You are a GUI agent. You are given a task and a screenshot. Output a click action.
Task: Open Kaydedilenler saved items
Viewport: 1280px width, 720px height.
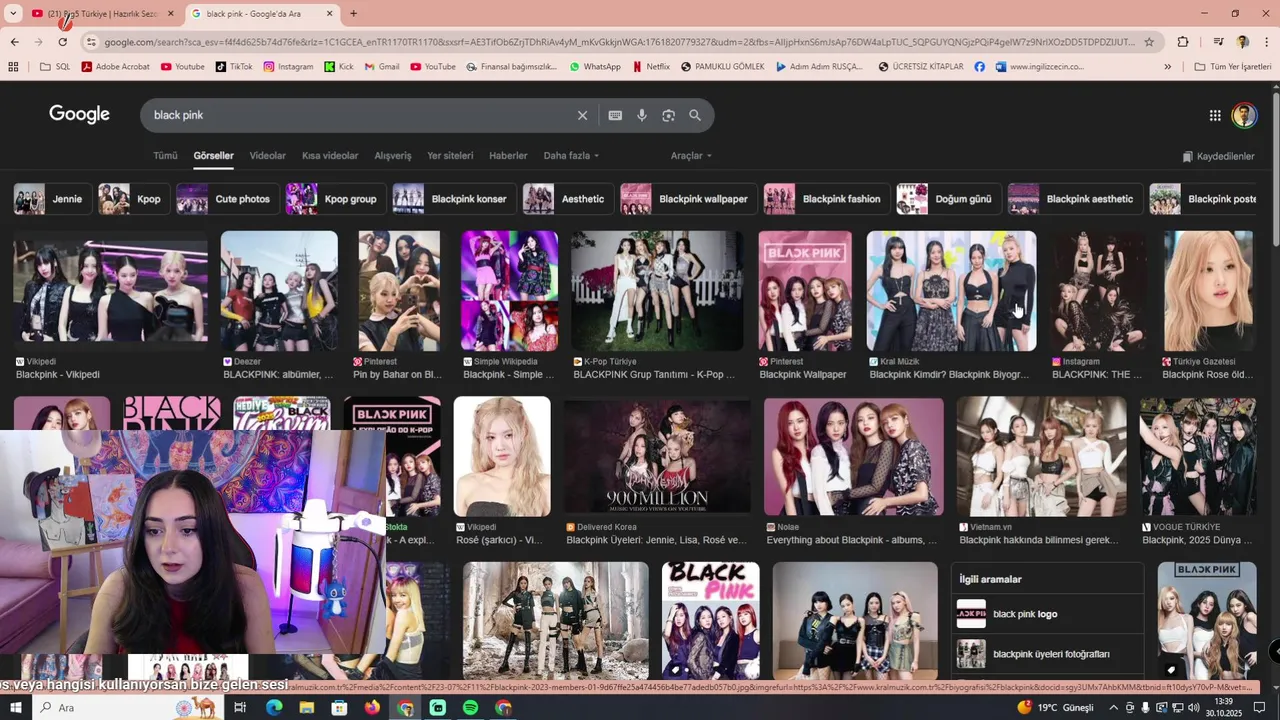click(x=1218, y=156)
